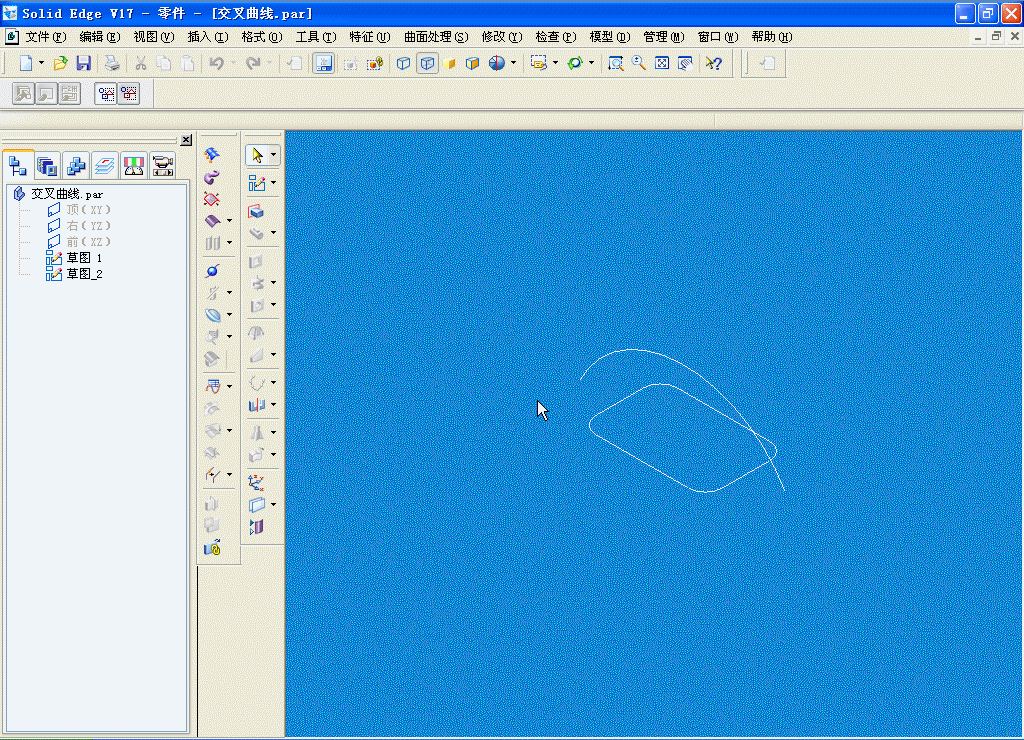Open the Cross Curve dropdown arrow
Viewport: 1024px width, 740px height.
click(229, 315)
